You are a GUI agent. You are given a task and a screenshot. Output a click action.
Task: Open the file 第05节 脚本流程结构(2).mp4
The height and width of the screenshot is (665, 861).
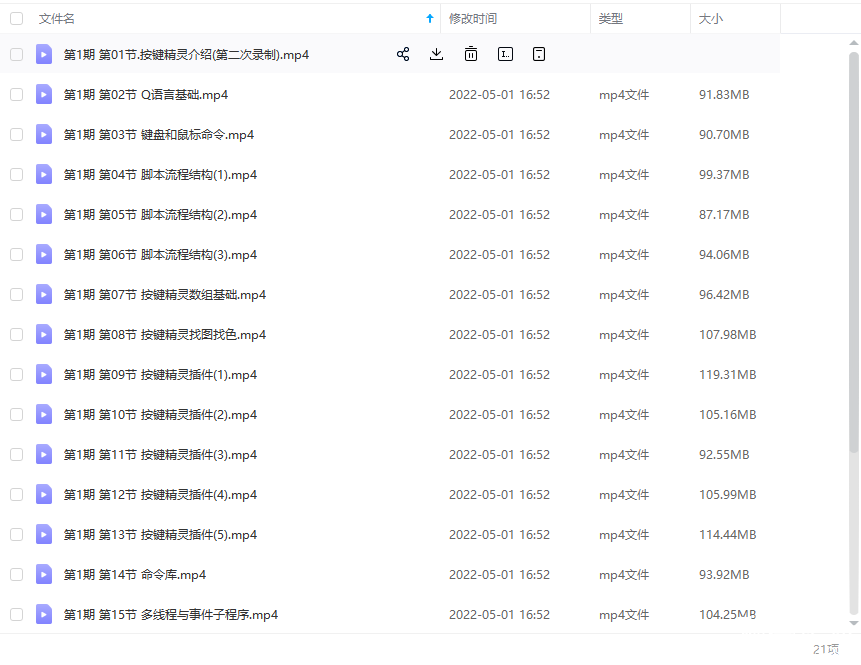[x=160, y=215]
